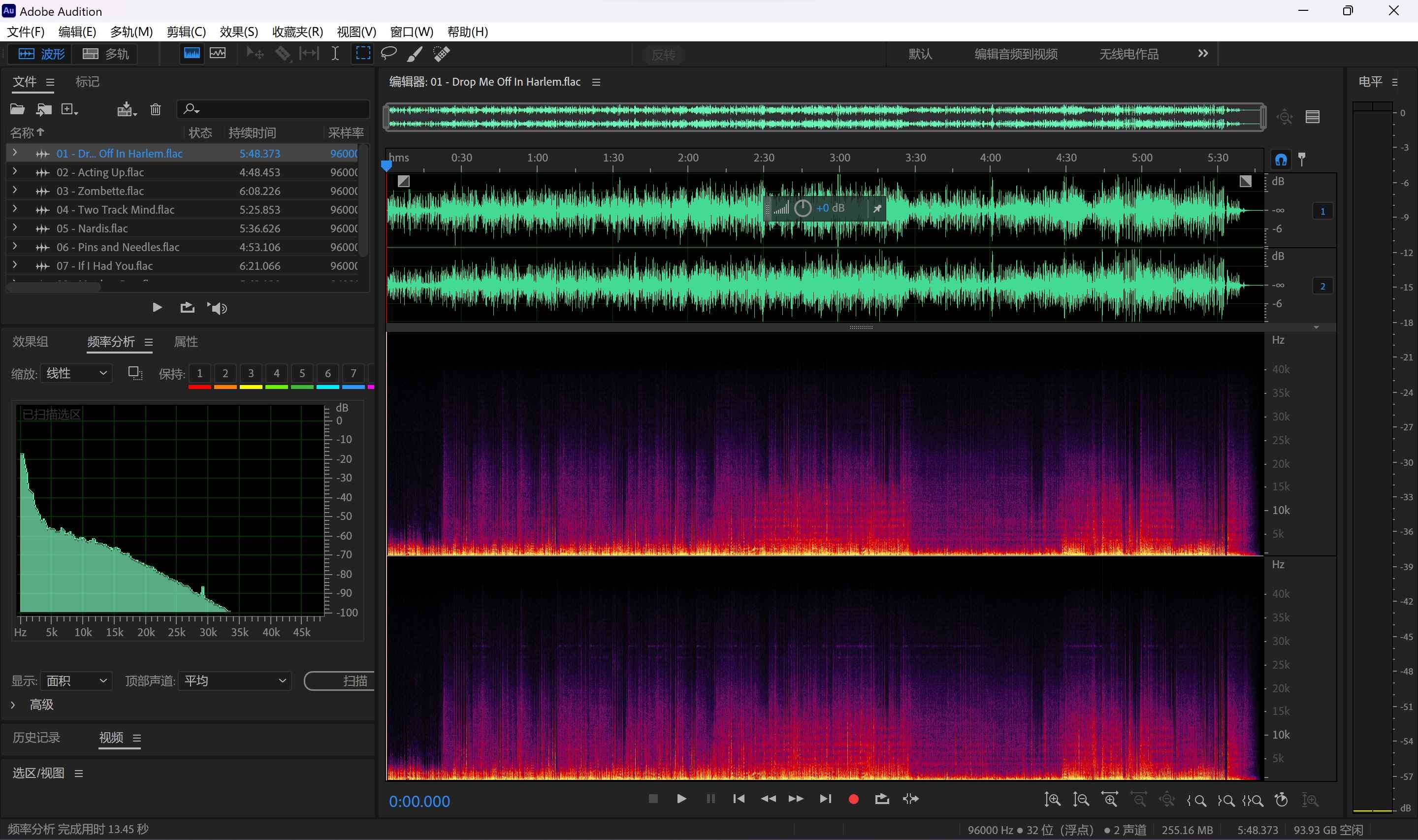Show spectral frequency display
The height and width of the screenshot is (840, 1418).
191,53
